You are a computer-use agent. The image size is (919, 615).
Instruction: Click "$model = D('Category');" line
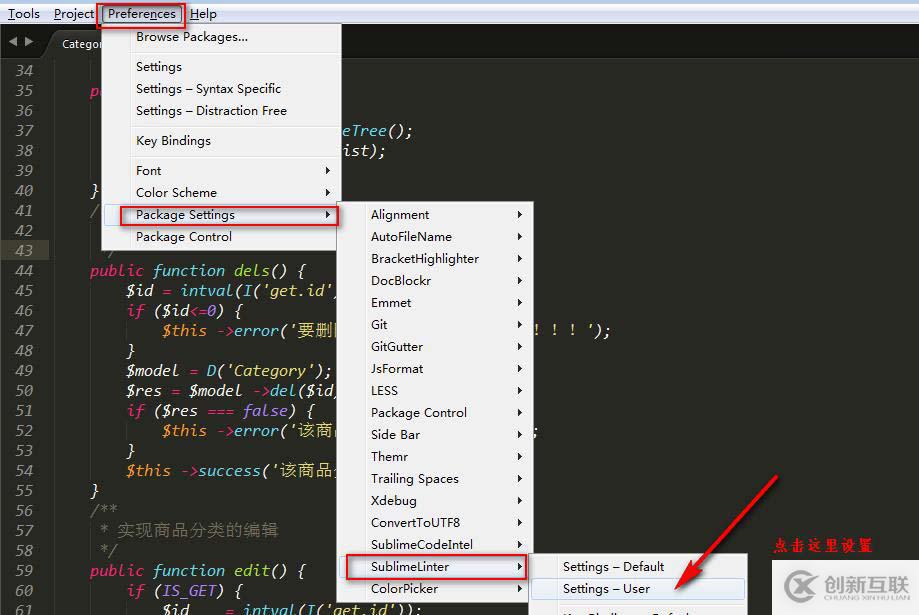click(x=229, y=371)
